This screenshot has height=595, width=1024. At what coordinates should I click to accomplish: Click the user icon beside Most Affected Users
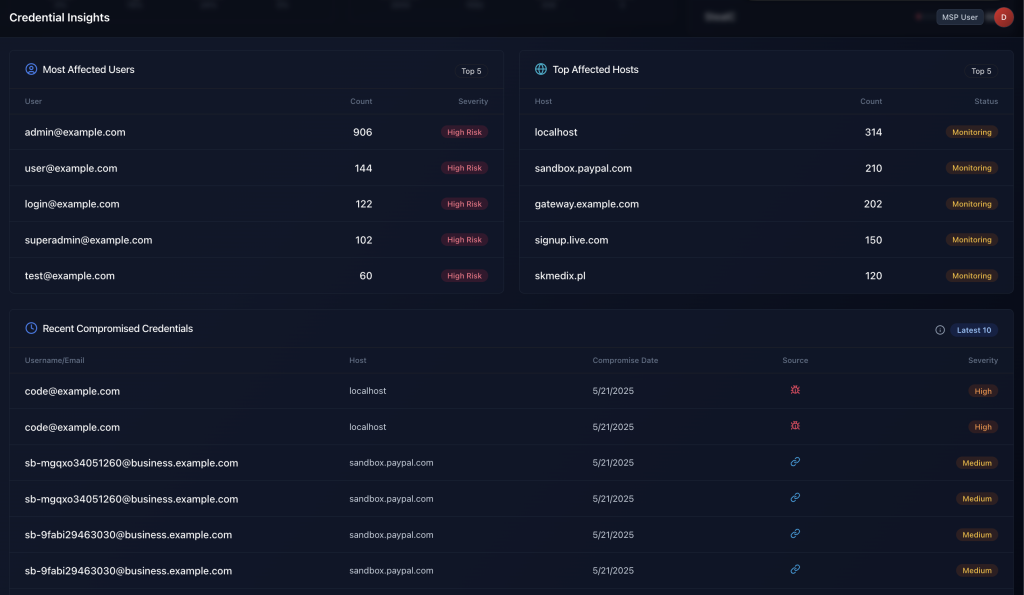click(x=31, y=70)
